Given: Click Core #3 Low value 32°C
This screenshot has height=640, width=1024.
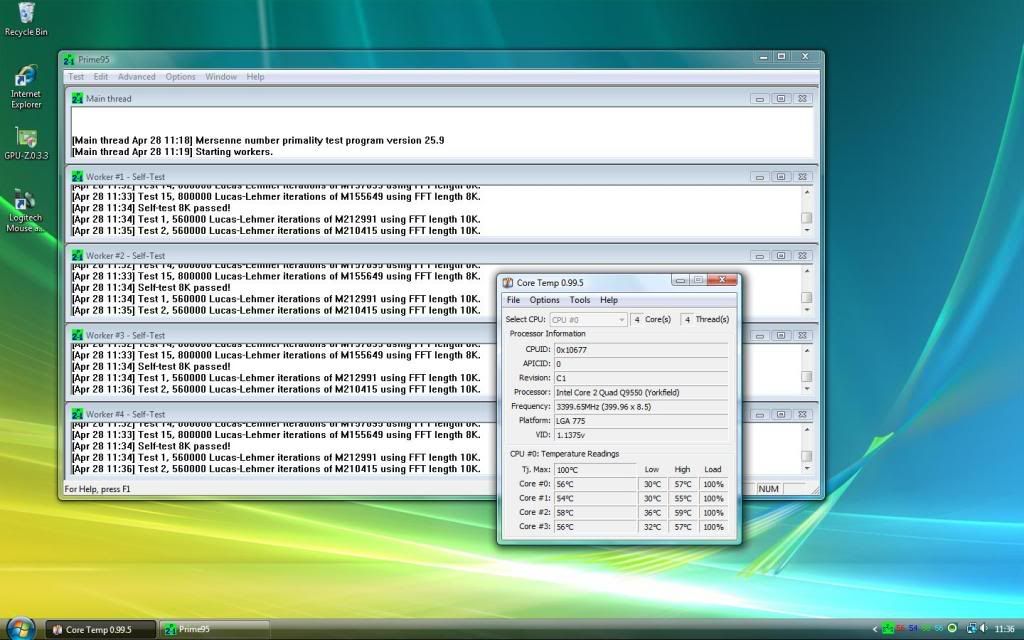Looking at the screenshot, I should [652, 527].
